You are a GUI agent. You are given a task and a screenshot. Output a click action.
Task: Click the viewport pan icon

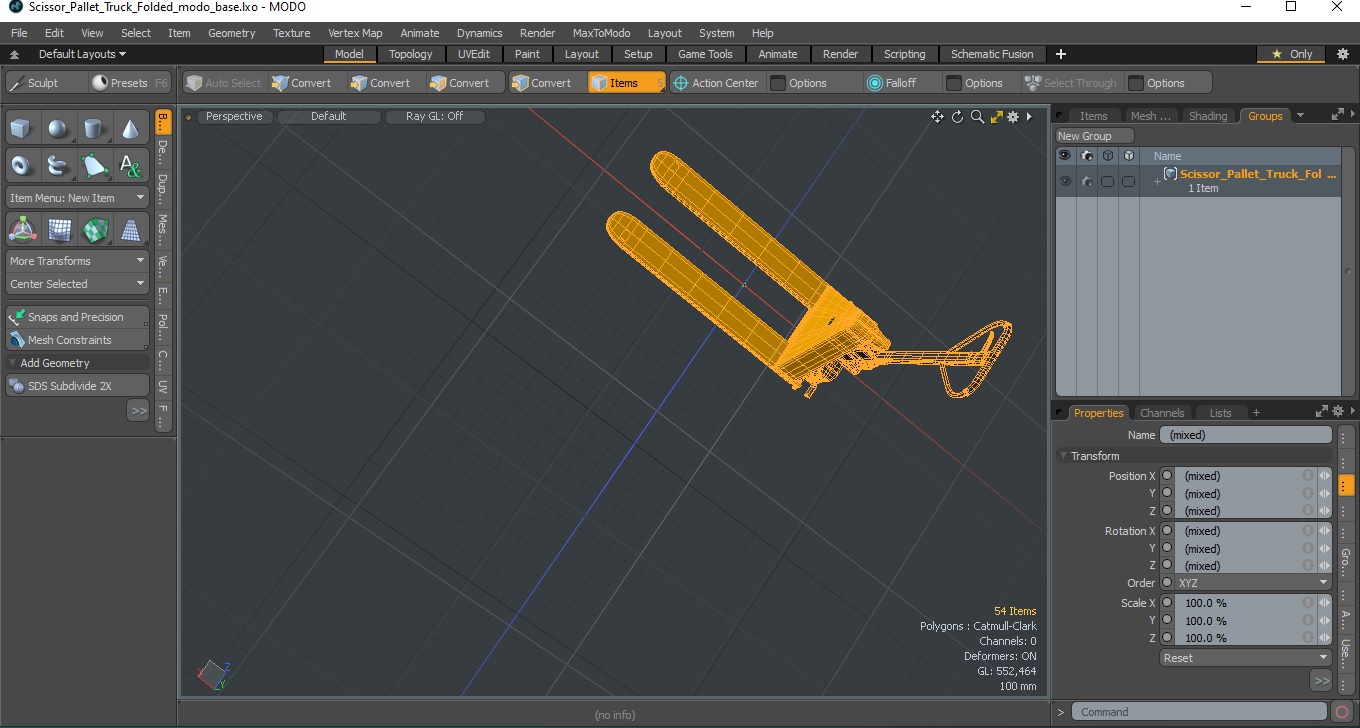pyautogui.click(x=937, y=117)
